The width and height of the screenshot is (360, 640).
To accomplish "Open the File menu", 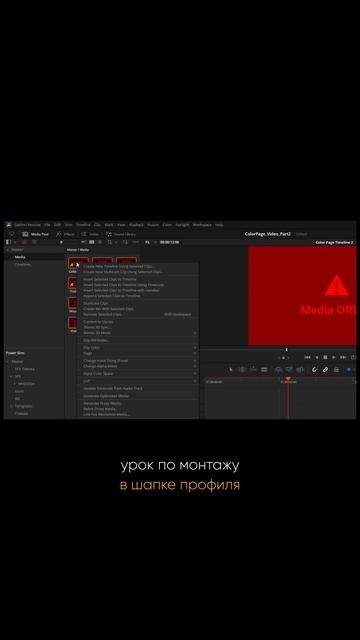I will [x=47, y=225].
